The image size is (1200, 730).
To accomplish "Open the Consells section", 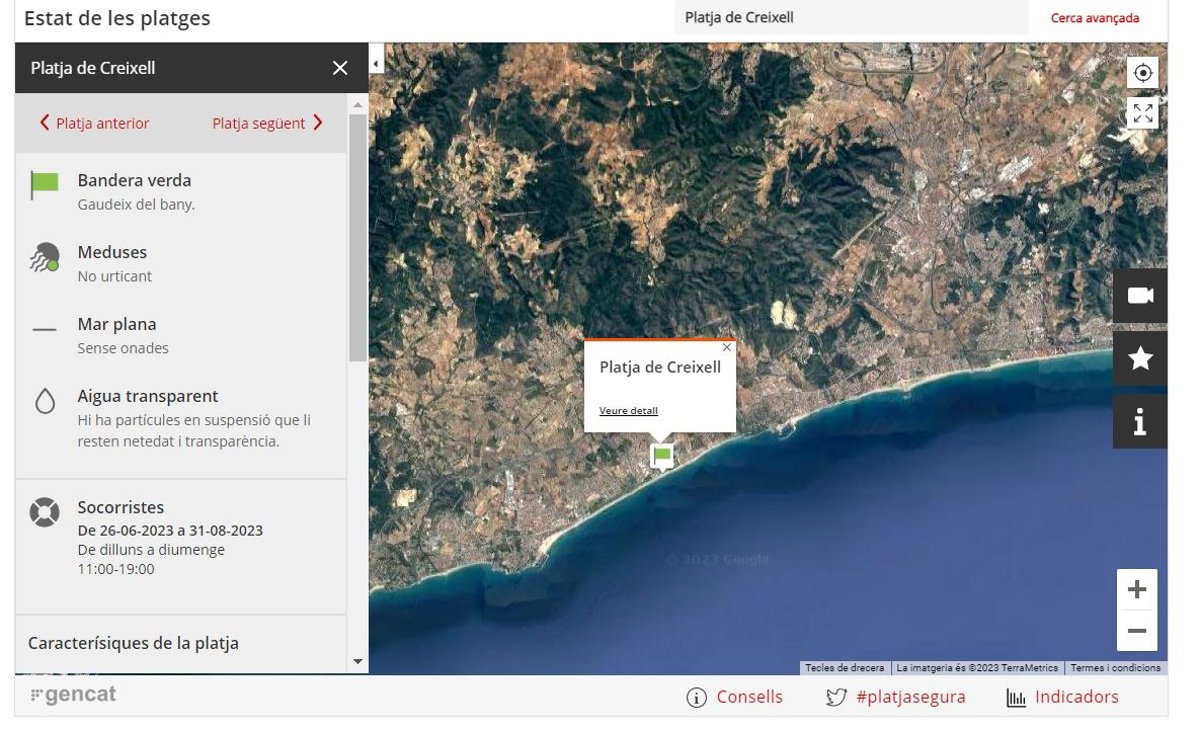I will click(x=735, y=697).
